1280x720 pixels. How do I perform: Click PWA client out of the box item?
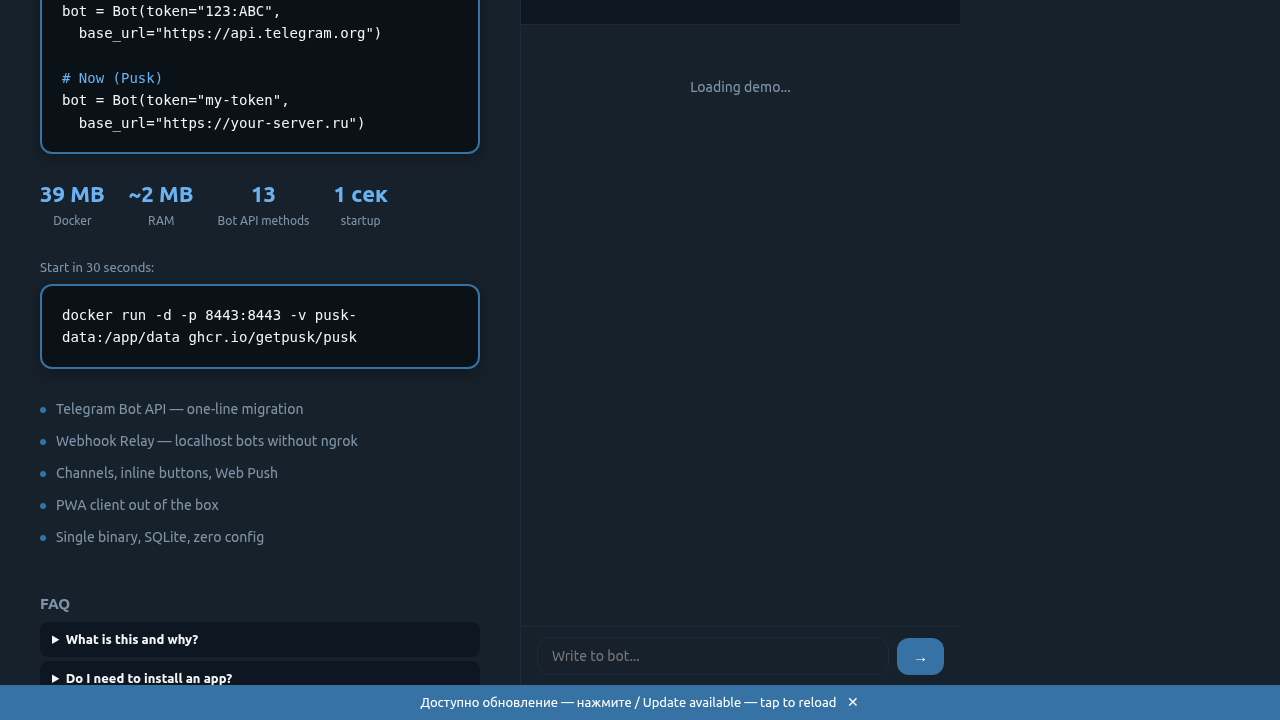coord(137,505)
